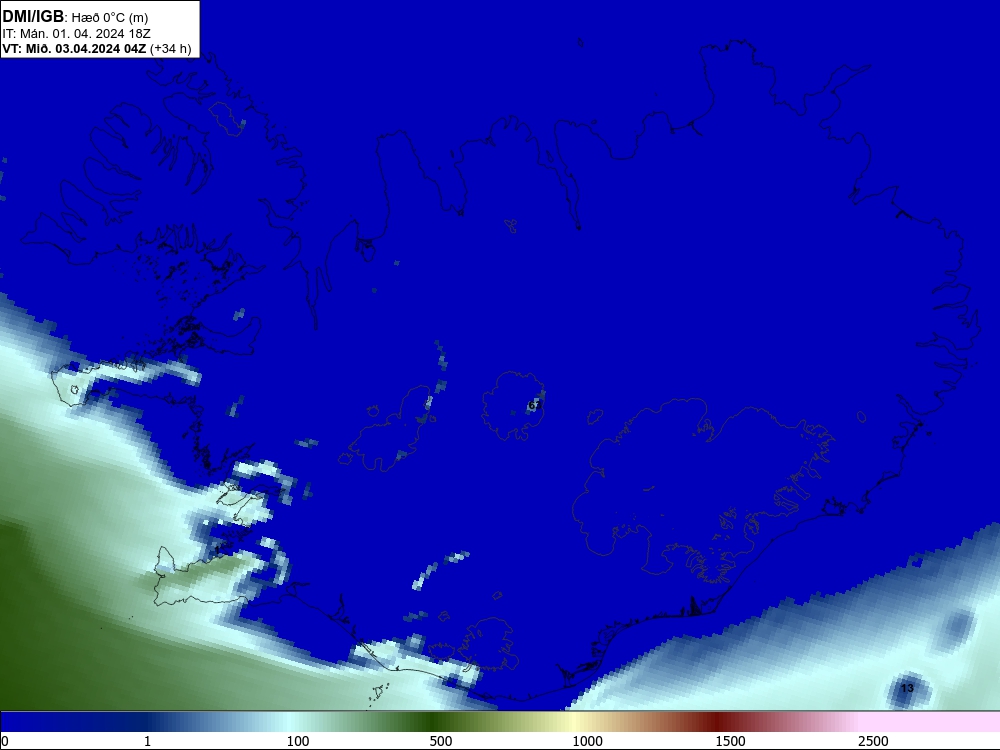Click the map value label 67
Image resolution: width=1000 pixels, height=750 pixels.
point(534,405)
